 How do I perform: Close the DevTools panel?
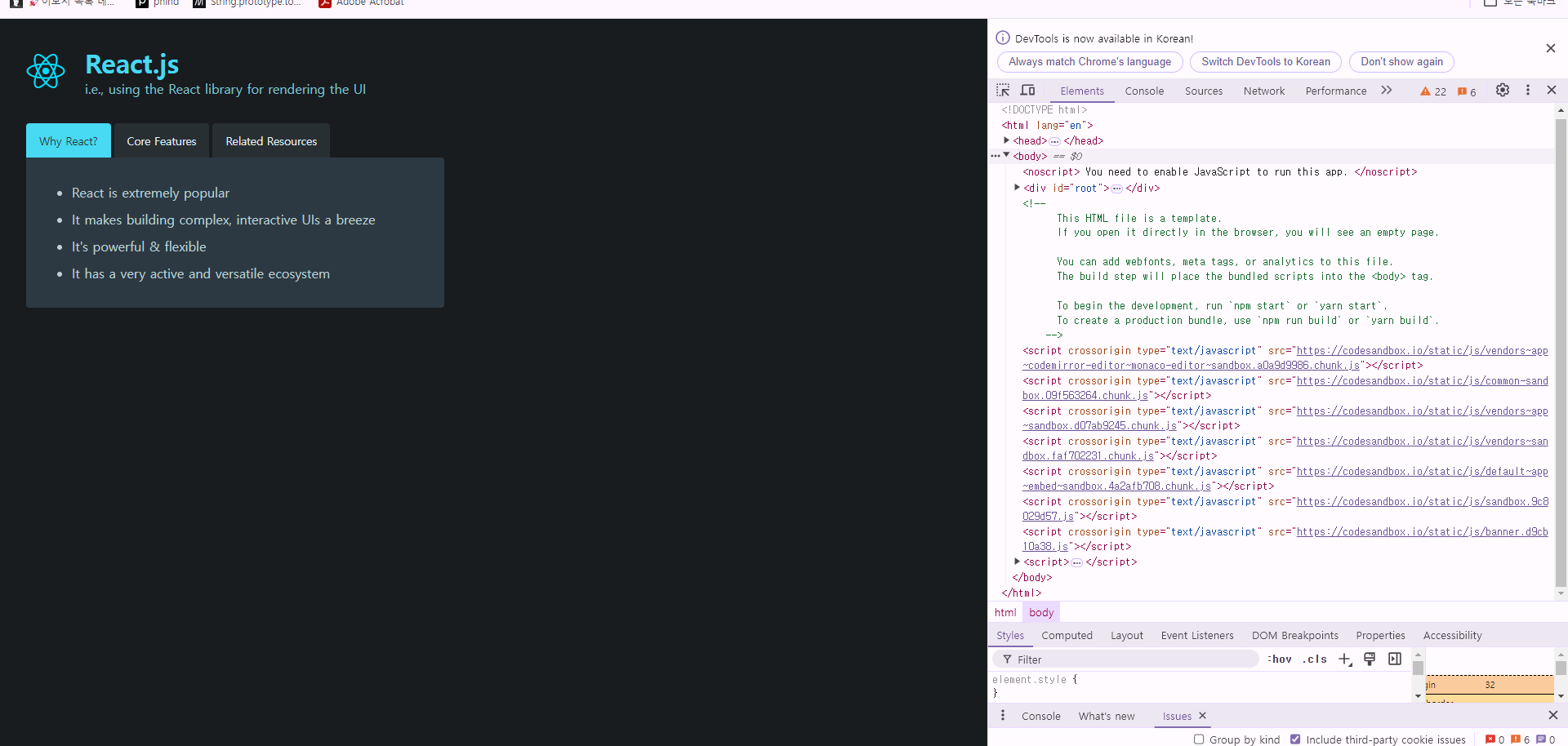click(x=1552, y=91)
